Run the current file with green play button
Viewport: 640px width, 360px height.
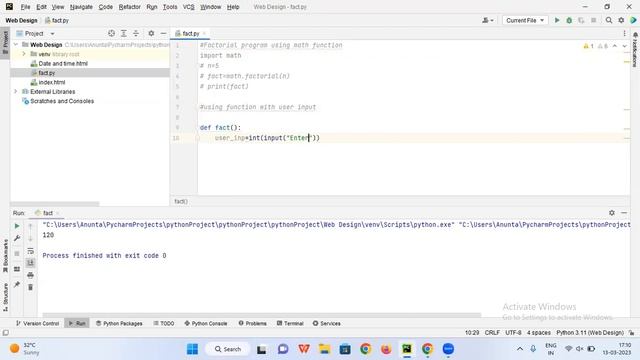tap(557, 20)
